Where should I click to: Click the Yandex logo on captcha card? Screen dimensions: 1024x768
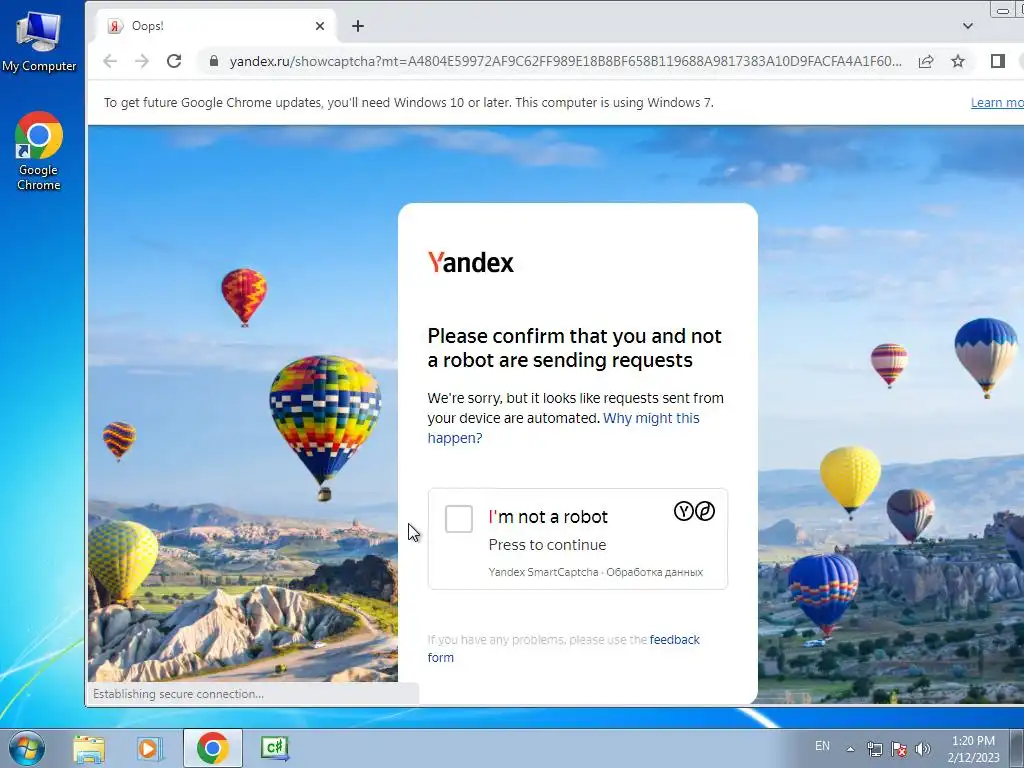471,263
